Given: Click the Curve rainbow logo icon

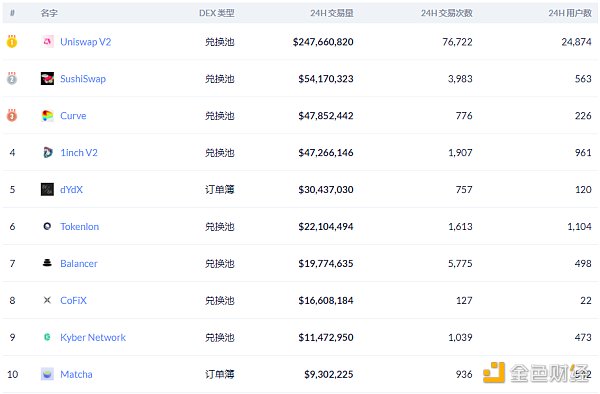Looking at the screenshot, I should [x=47, y=116].
